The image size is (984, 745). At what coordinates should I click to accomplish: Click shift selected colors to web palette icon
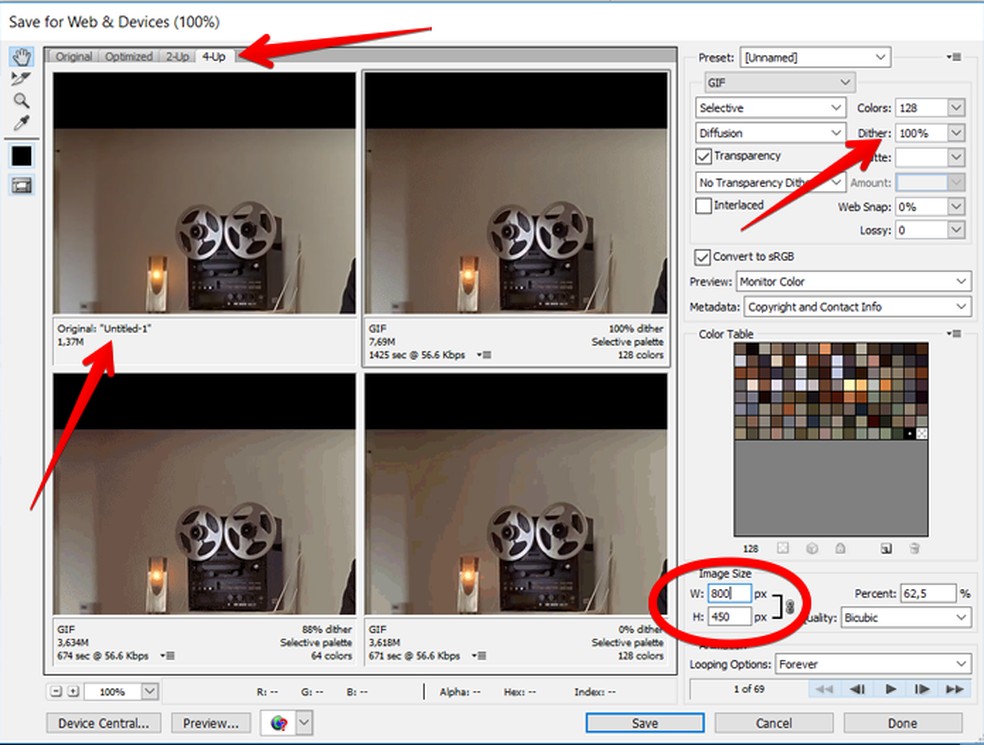click(812, 548)
